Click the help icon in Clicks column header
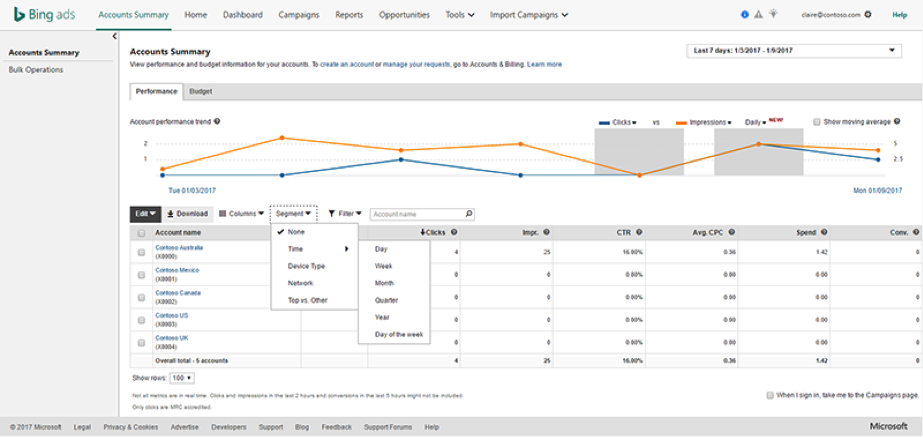Viewport: 923px width, 437px height. [x=454, y=233]
